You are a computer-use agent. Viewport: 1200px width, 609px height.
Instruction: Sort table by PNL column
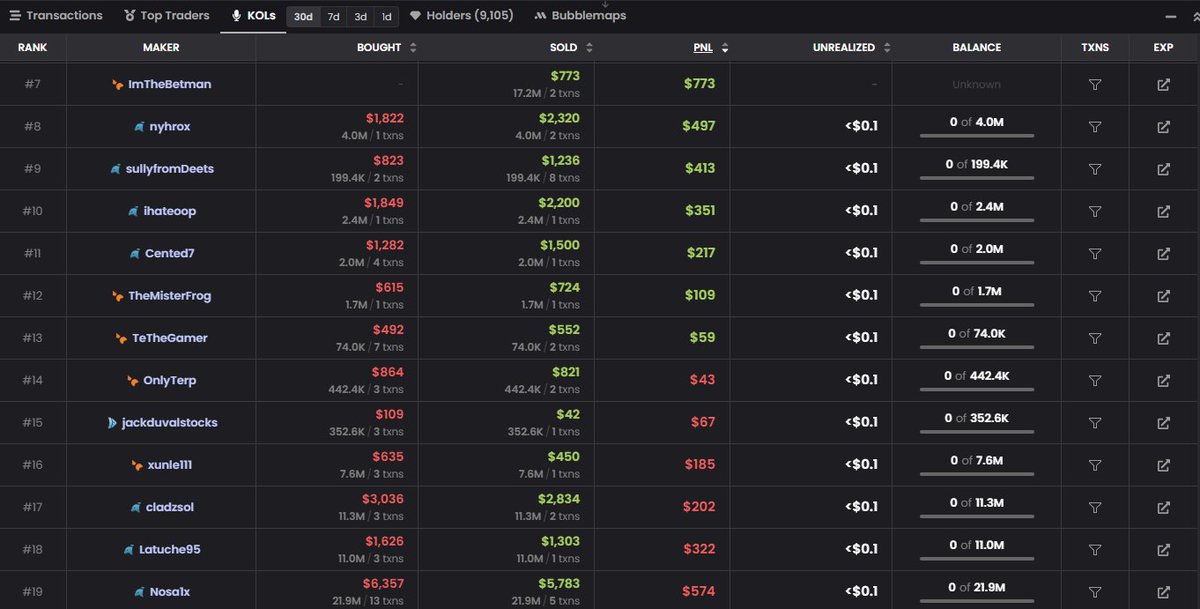(x=711, y=48)
